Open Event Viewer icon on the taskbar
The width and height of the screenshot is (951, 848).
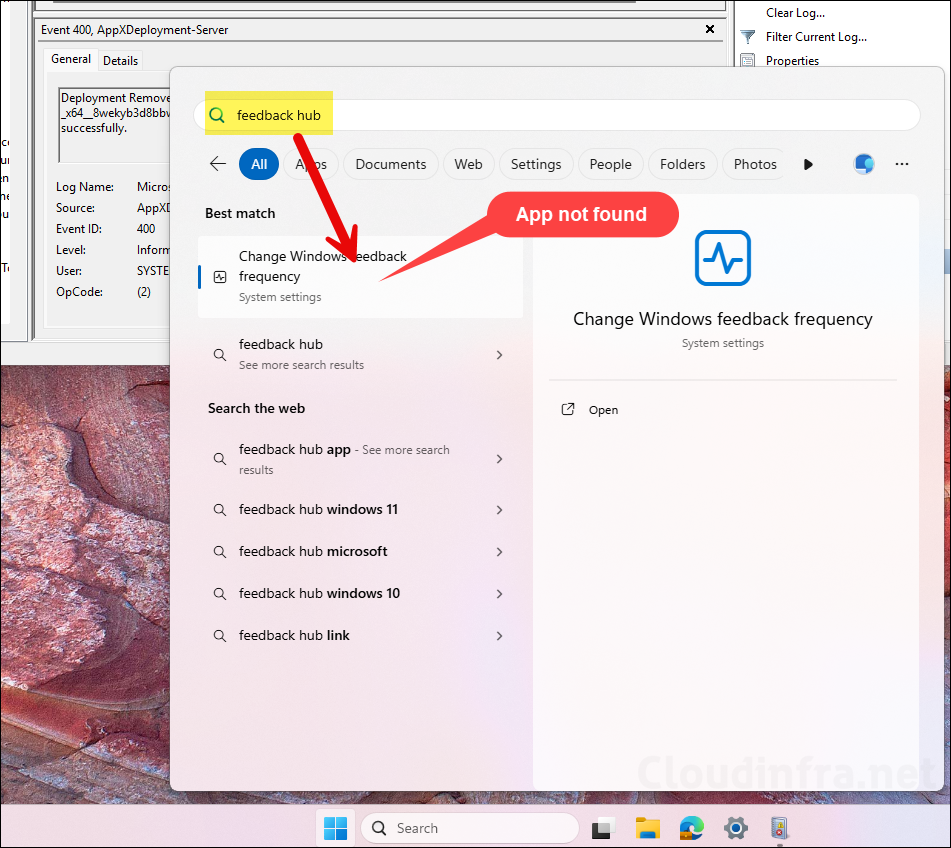click(779, 828)
